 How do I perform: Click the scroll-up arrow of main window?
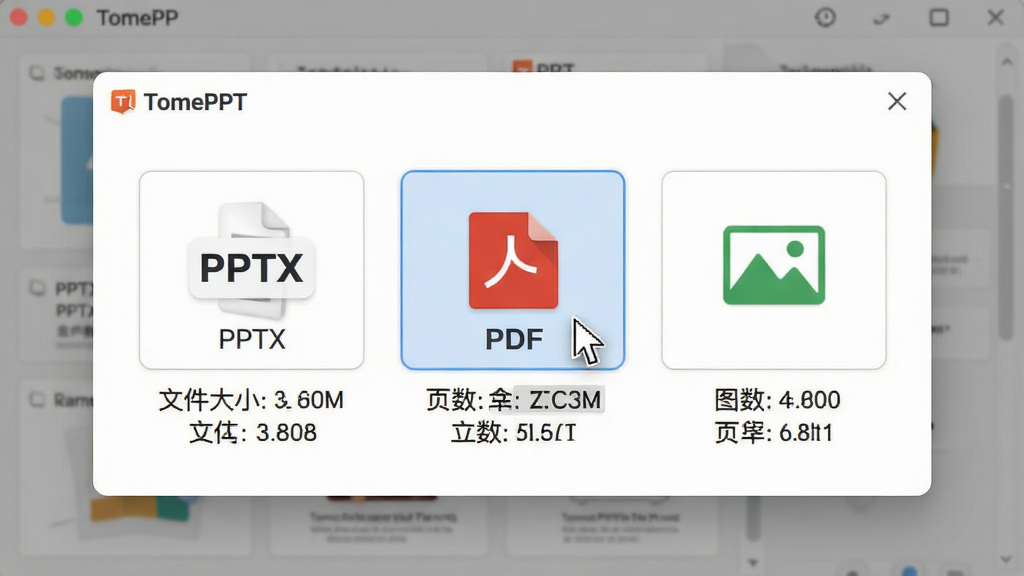pos(1006,61)
